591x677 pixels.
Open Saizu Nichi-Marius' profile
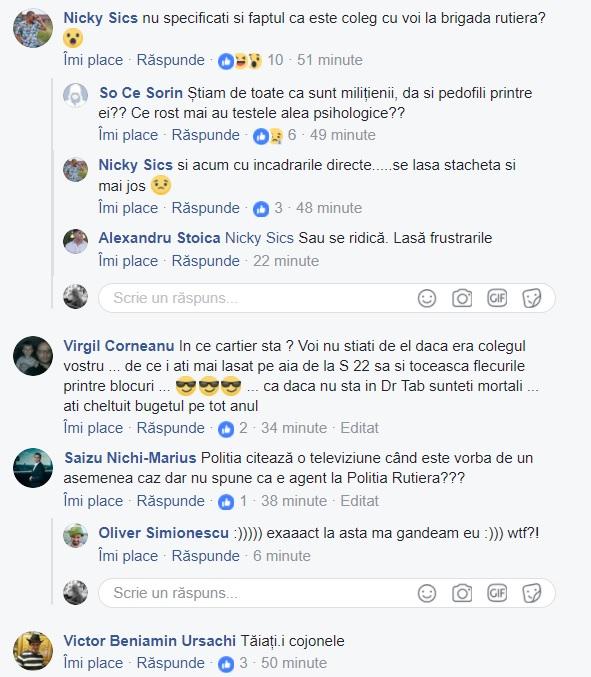click(130, 458)
